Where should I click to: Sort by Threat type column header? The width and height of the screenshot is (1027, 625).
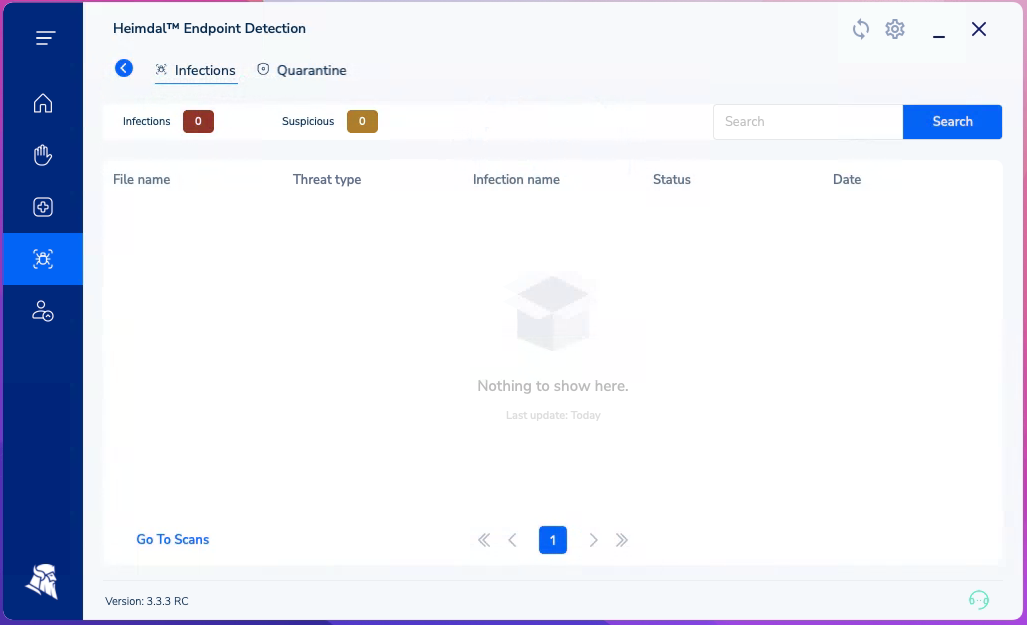click(327, 180)
